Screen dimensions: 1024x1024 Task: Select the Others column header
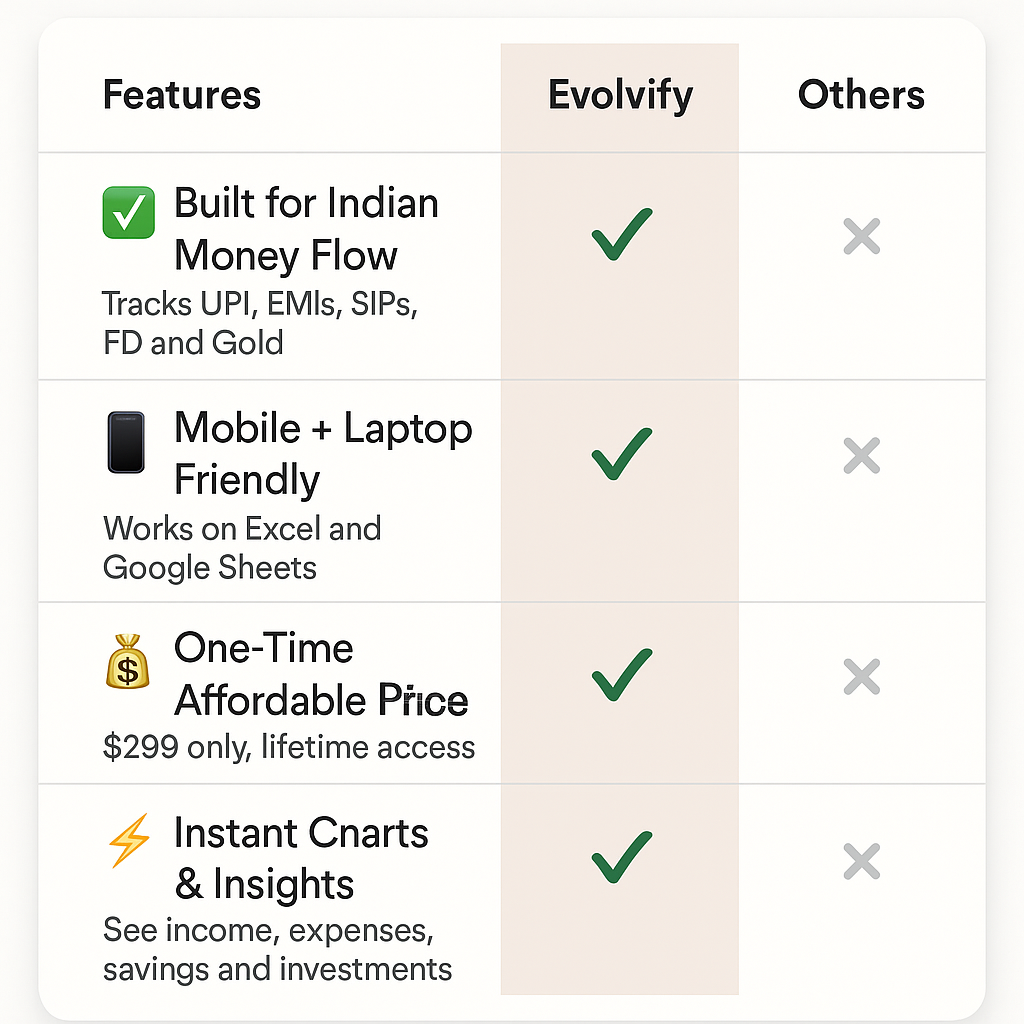coord(861,96)
